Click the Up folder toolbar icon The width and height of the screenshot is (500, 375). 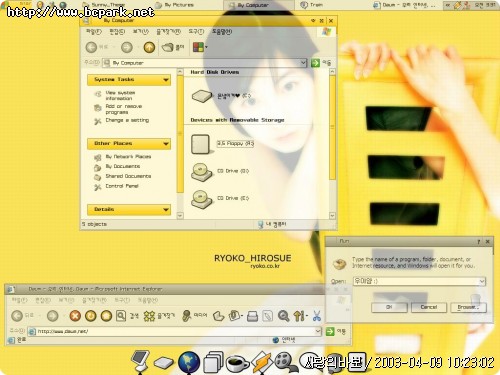pos(149,47)
